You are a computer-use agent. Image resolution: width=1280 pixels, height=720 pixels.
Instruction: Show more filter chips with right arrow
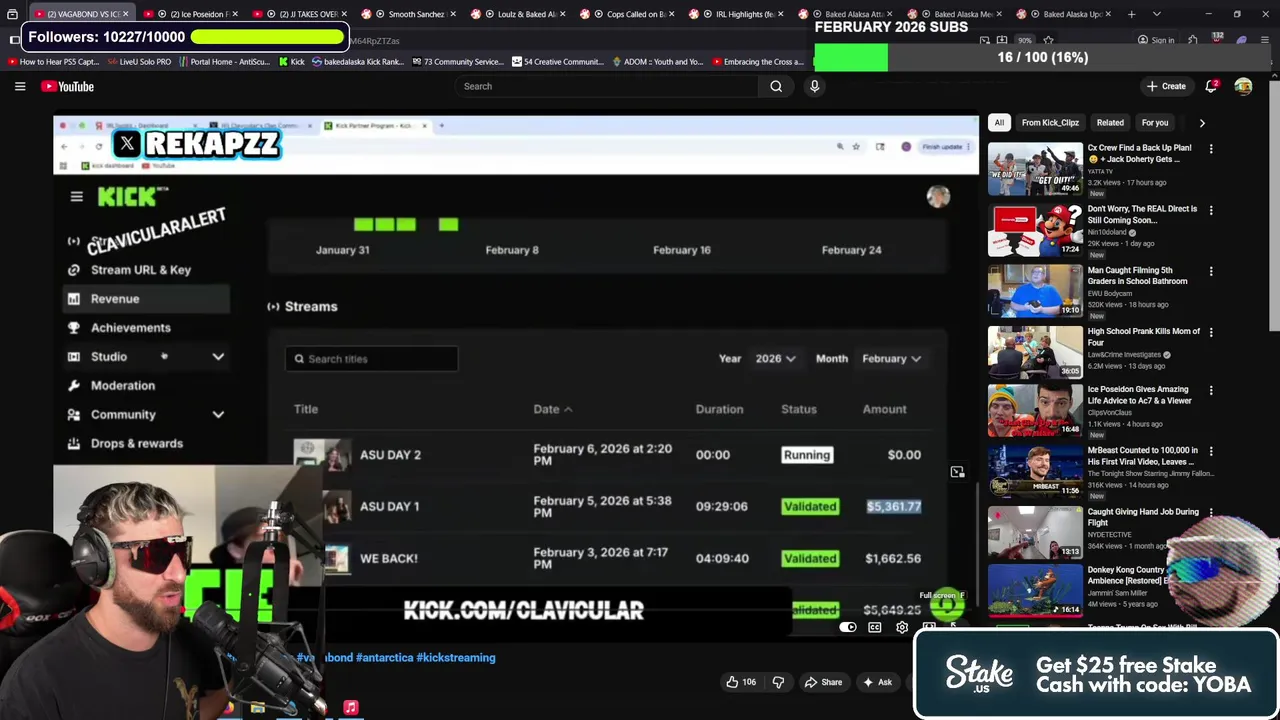point(1202,123)
